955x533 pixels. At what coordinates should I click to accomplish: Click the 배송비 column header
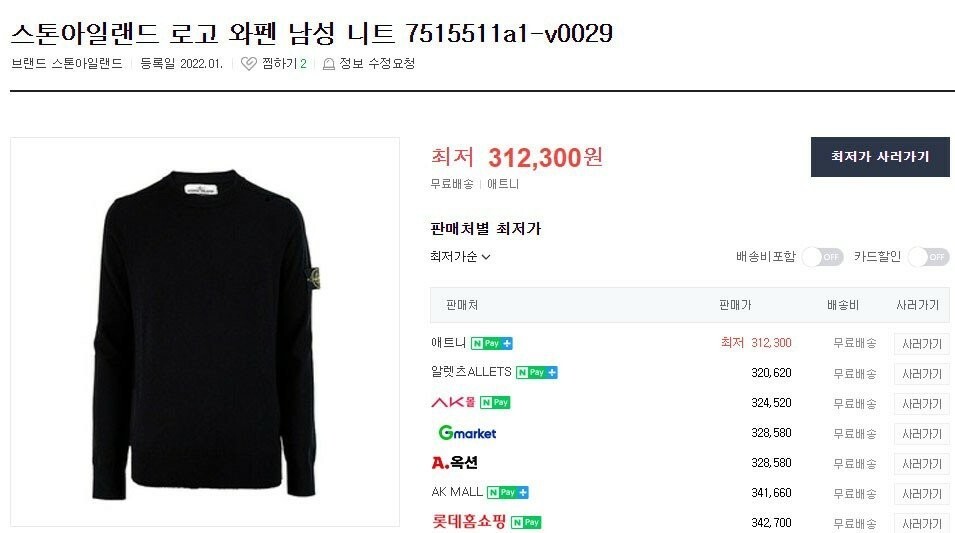tap(843, 305)
